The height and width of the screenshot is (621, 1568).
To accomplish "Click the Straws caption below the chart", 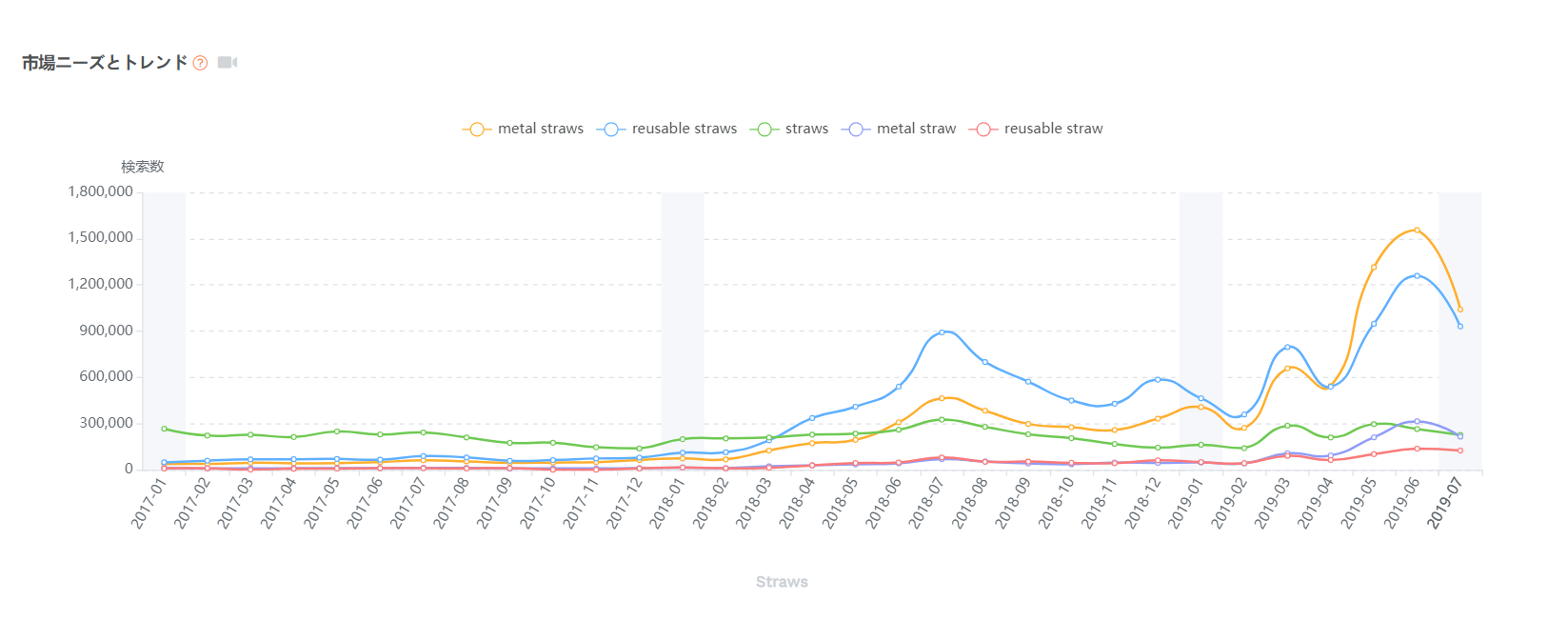I will click(782, 582).
